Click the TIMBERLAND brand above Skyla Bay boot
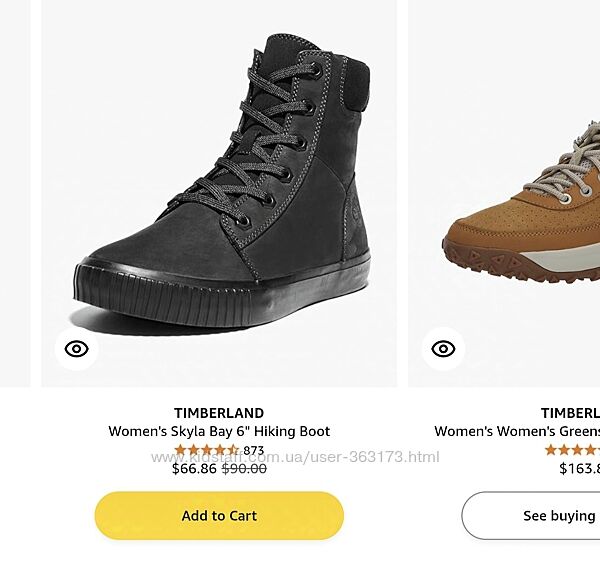Screen dimensions: 600x576 tap(219, 413)
